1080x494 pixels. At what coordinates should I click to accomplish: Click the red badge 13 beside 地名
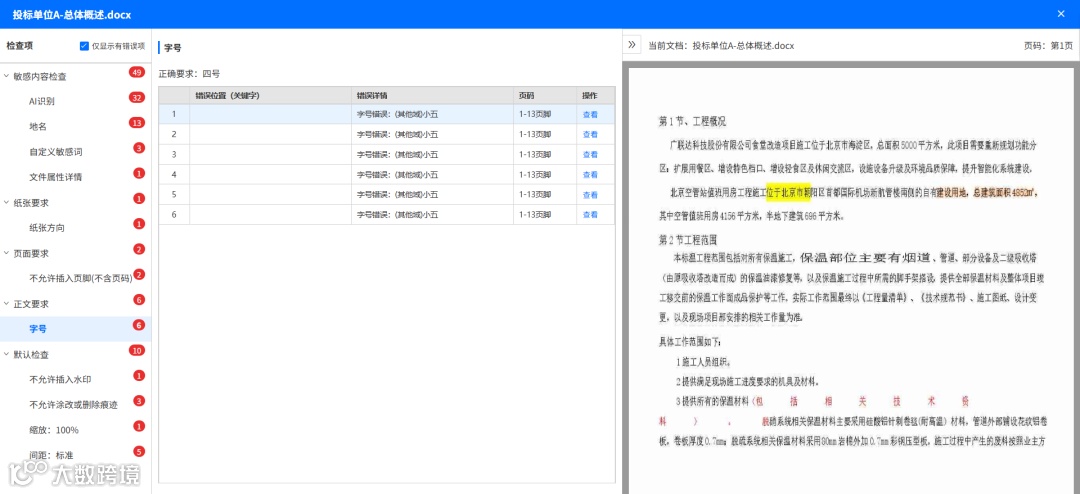pyautogui.click(x=136, y=123)
